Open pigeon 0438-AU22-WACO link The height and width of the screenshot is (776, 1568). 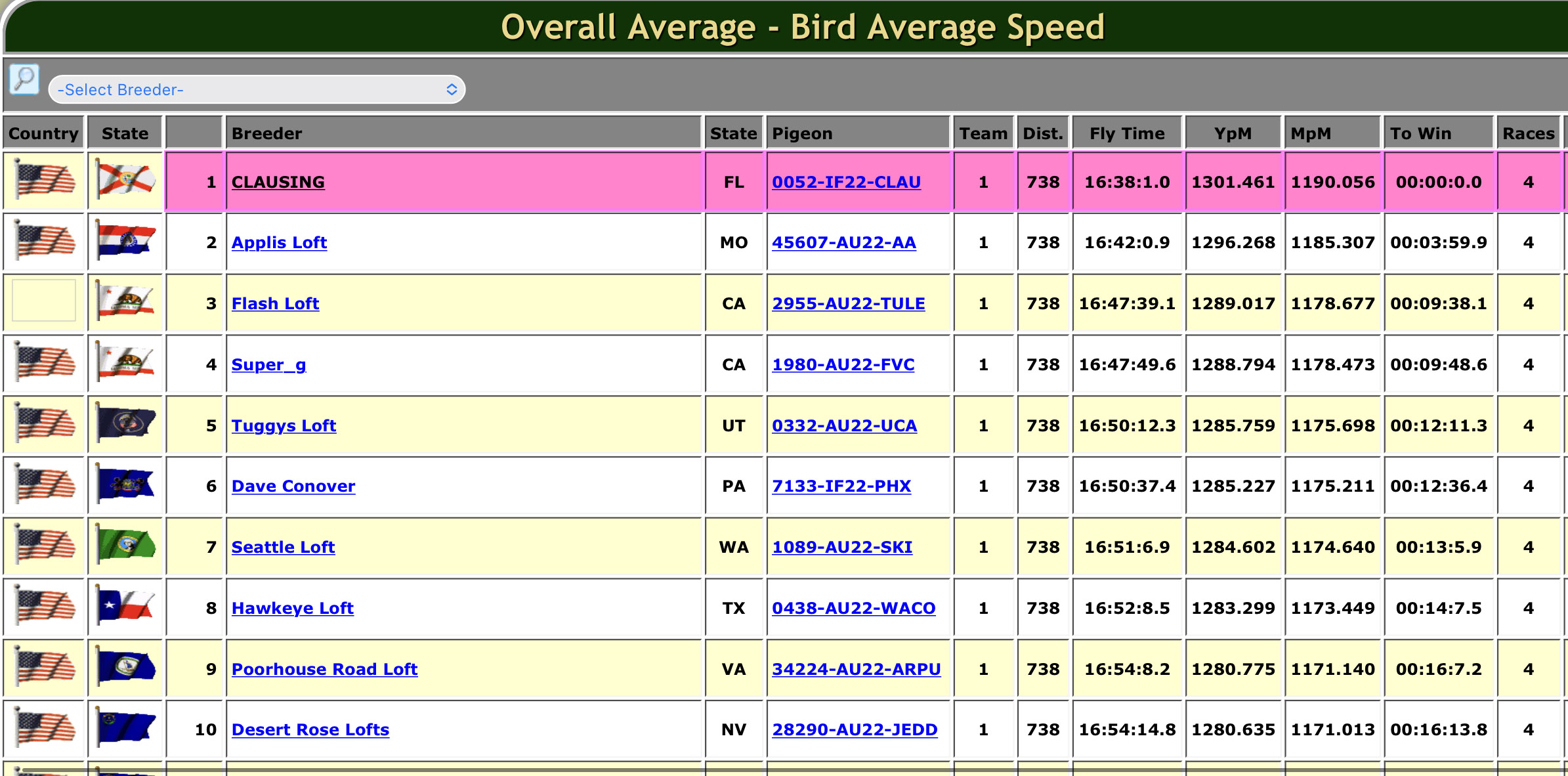click(853, 608)
